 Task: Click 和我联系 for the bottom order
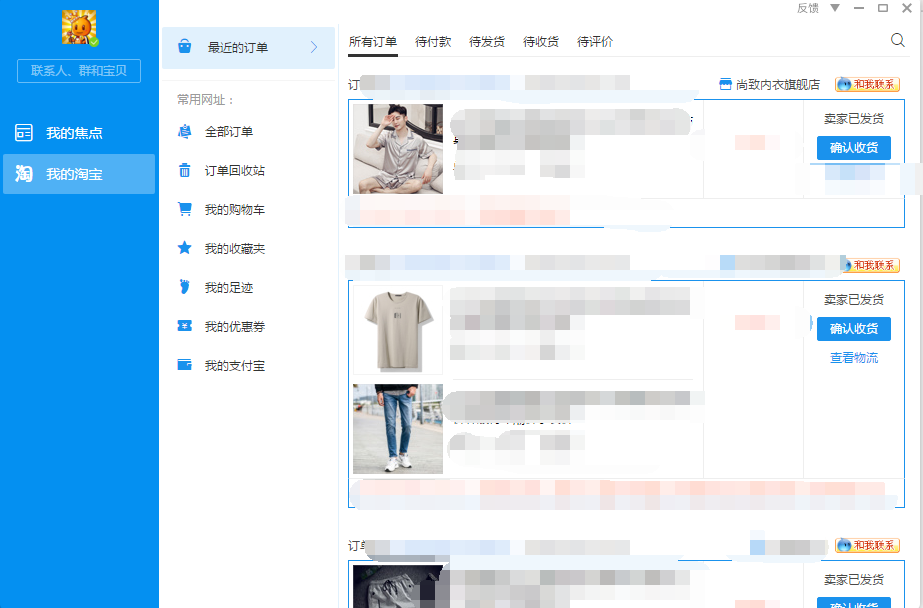coord(867,546)
